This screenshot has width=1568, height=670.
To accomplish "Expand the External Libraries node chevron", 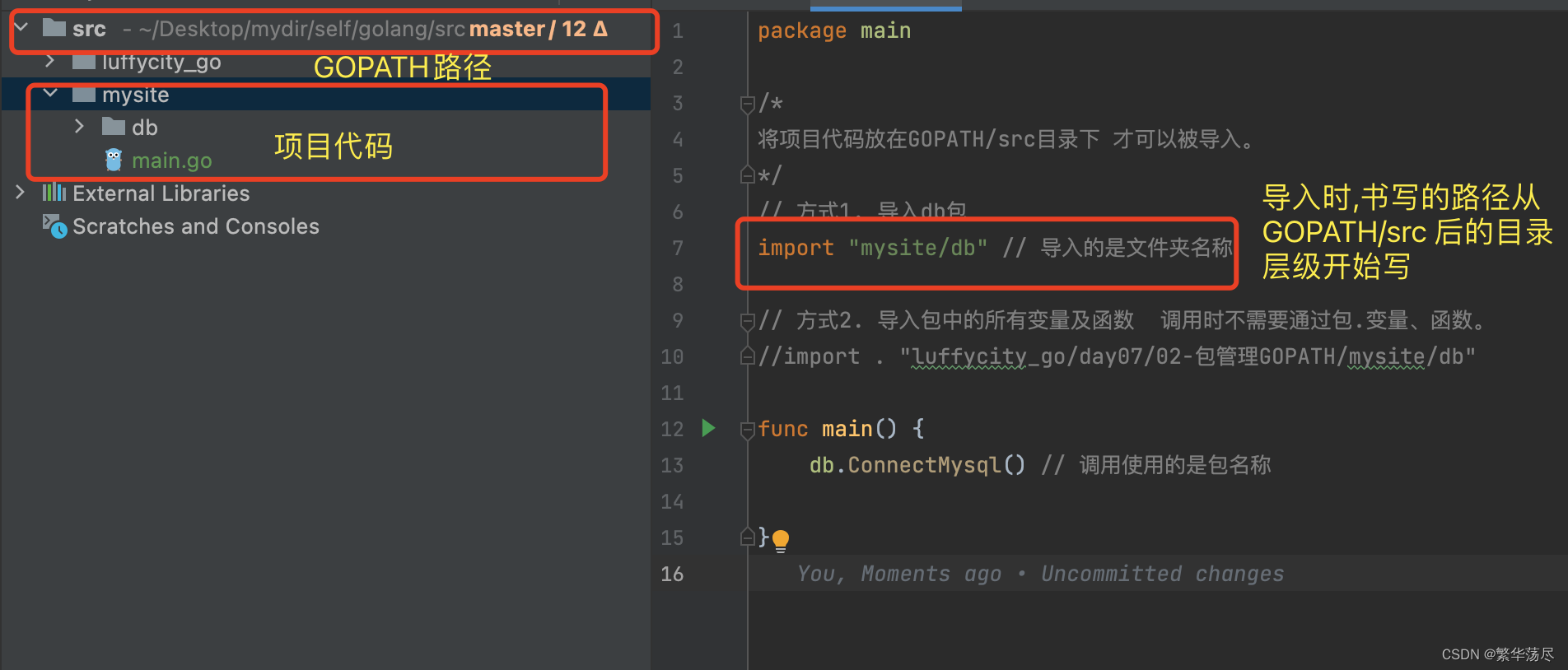I will (21, 193).
